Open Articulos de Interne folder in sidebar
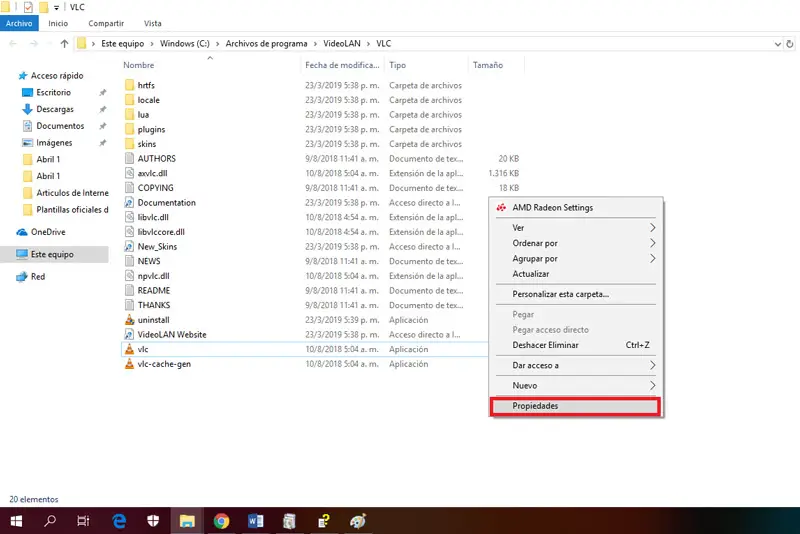Viewport: 800px width, 534px height. (x=72, y=193)
